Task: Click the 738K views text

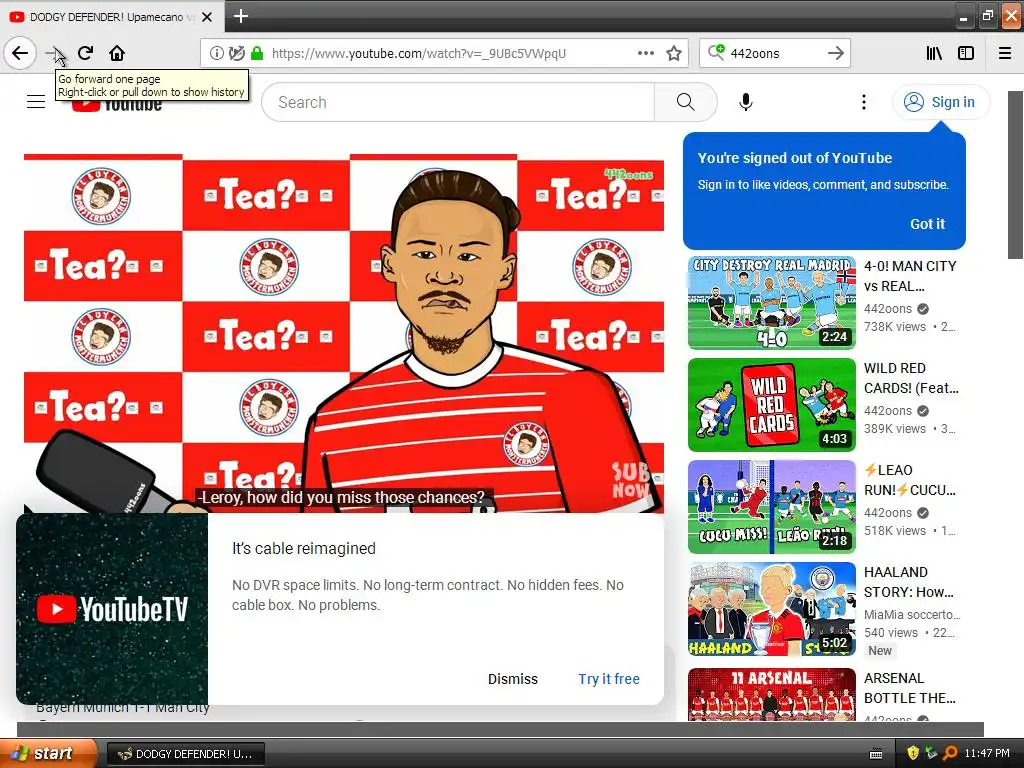Action: click(895, 327)
